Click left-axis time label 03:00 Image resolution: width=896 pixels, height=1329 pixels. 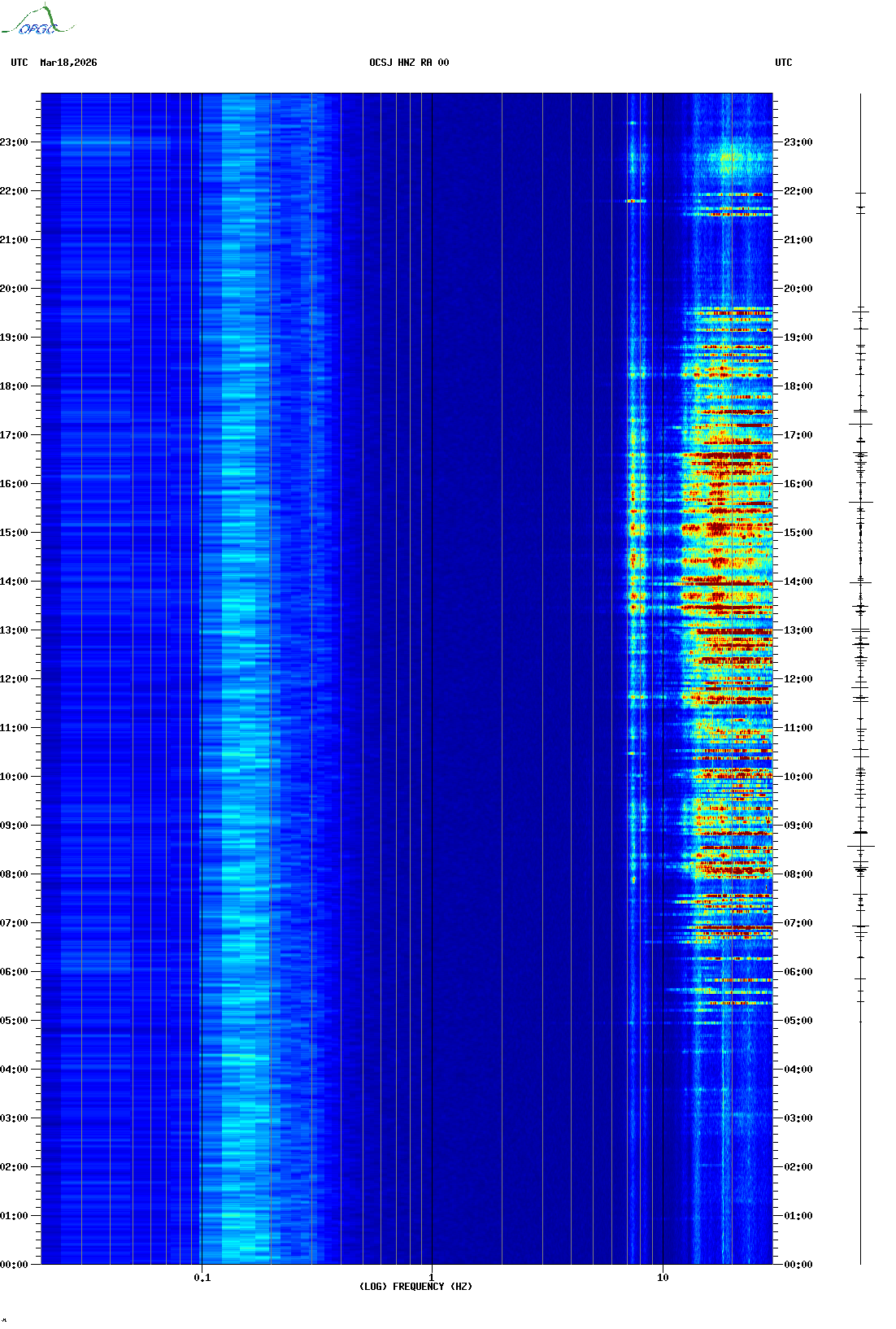pyautogui.click(x=14, y=1118)
